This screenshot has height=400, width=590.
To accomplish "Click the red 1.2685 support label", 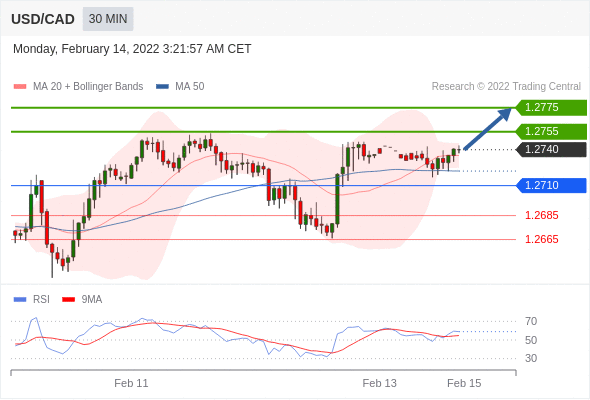I will coord(541,216).
